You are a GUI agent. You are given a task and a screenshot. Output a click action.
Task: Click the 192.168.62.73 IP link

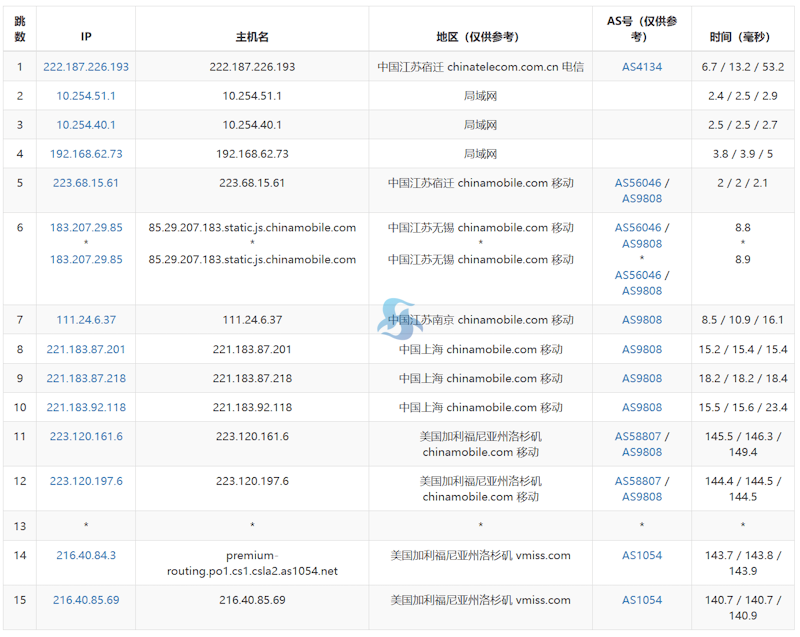click(86, 154)
